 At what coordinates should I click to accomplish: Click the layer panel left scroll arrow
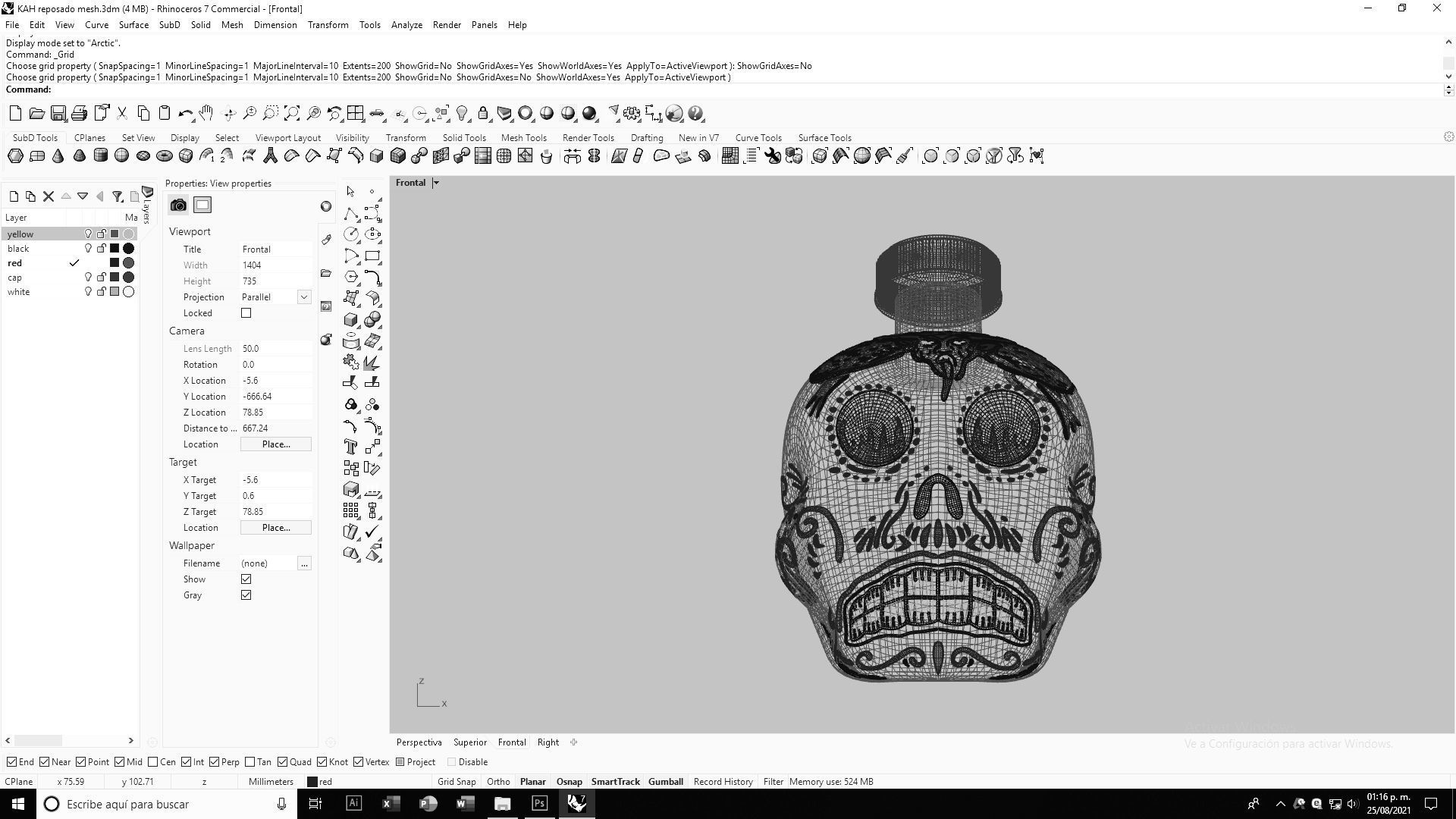tap(8, 741)
